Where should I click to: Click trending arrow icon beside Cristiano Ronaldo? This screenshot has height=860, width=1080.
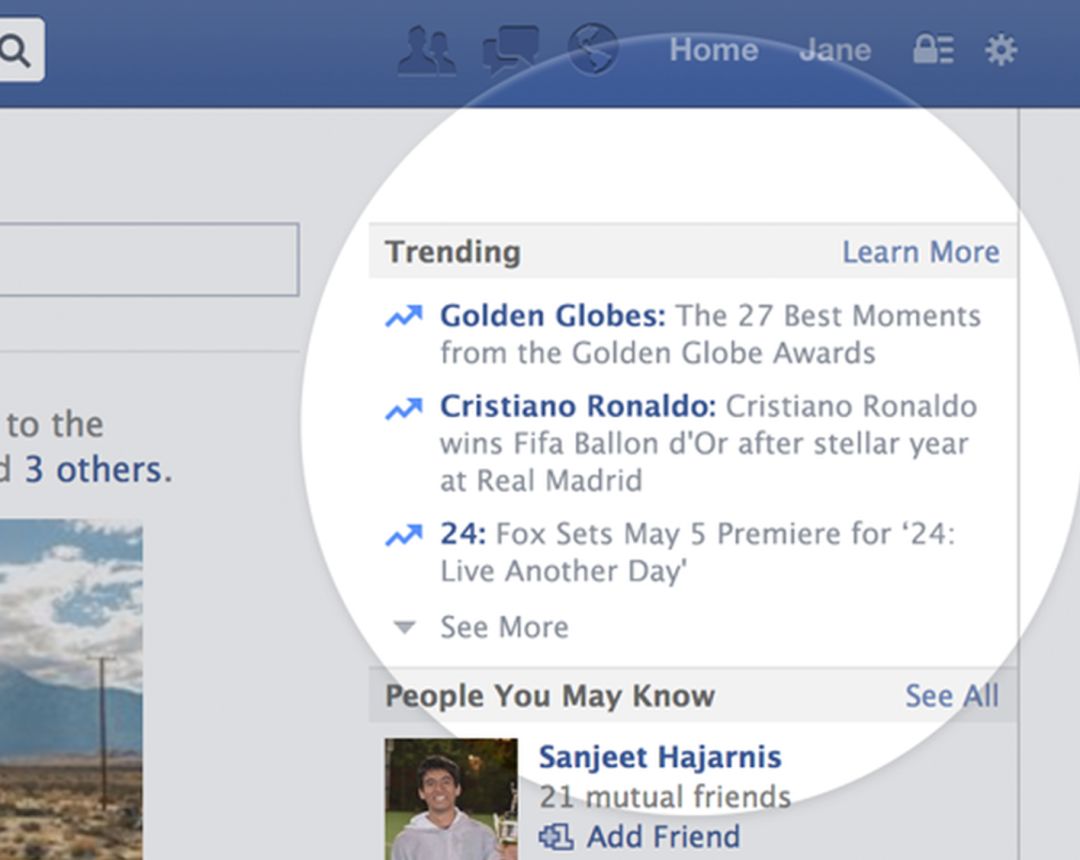[404, 408]
